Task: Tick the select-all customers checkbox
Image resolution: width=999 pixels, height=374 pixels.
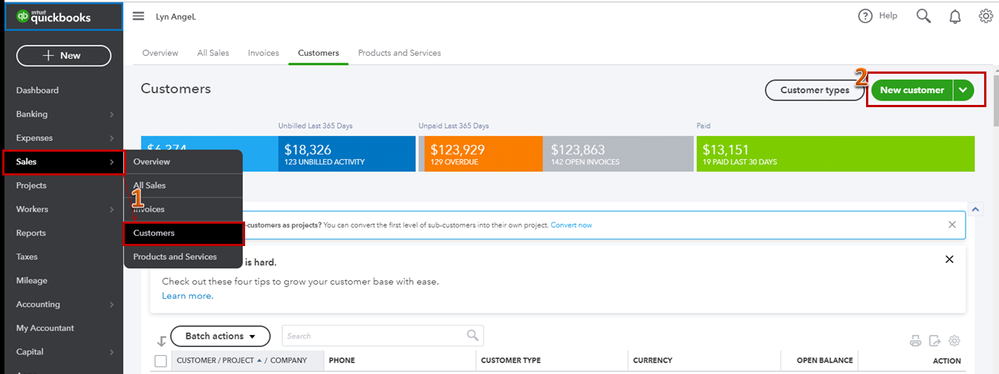Action: [161, 361]
